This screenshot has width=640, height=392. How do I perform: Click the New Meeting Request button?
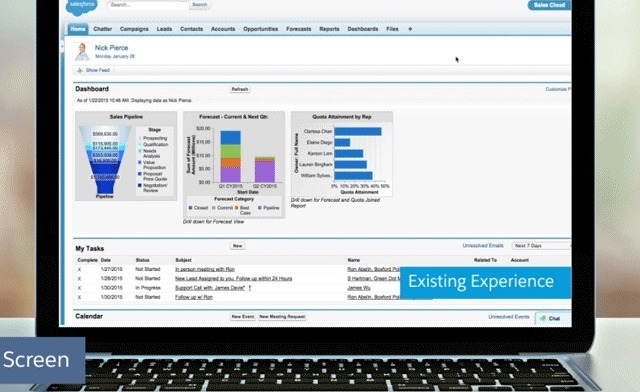click(282, 317)
